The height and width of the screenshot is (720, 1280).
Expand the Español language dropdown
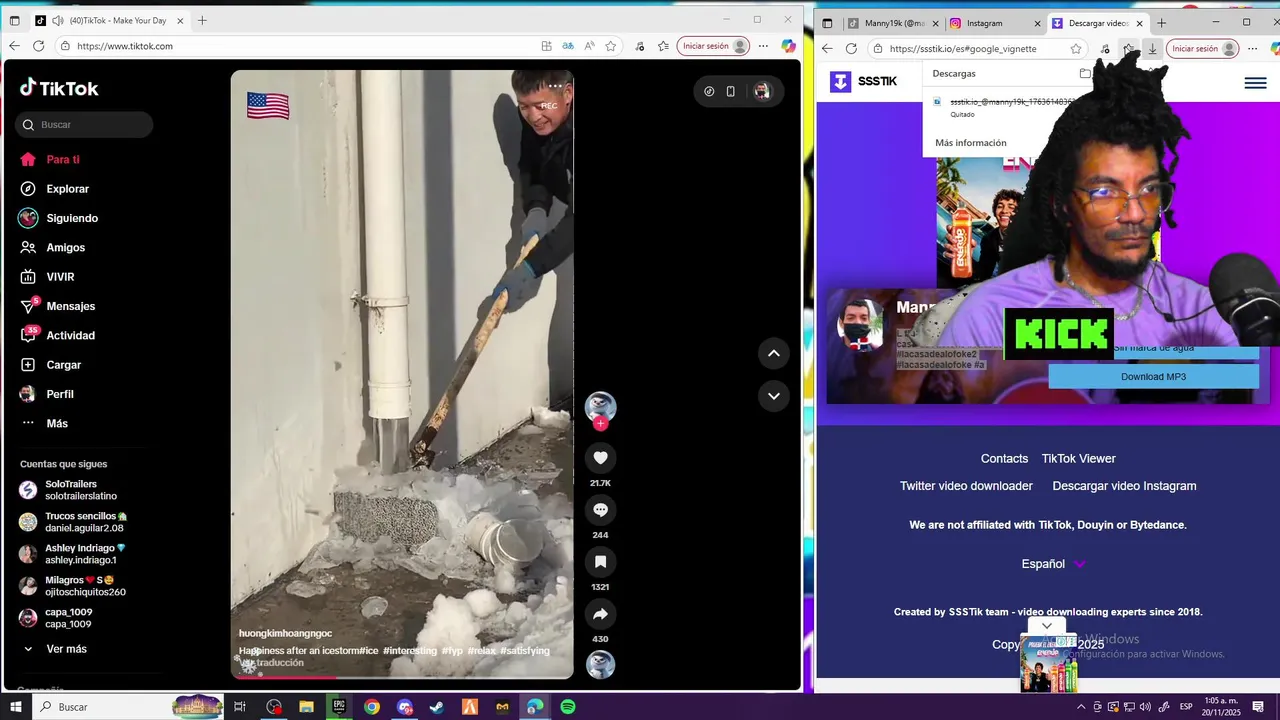coord(1053,564)
